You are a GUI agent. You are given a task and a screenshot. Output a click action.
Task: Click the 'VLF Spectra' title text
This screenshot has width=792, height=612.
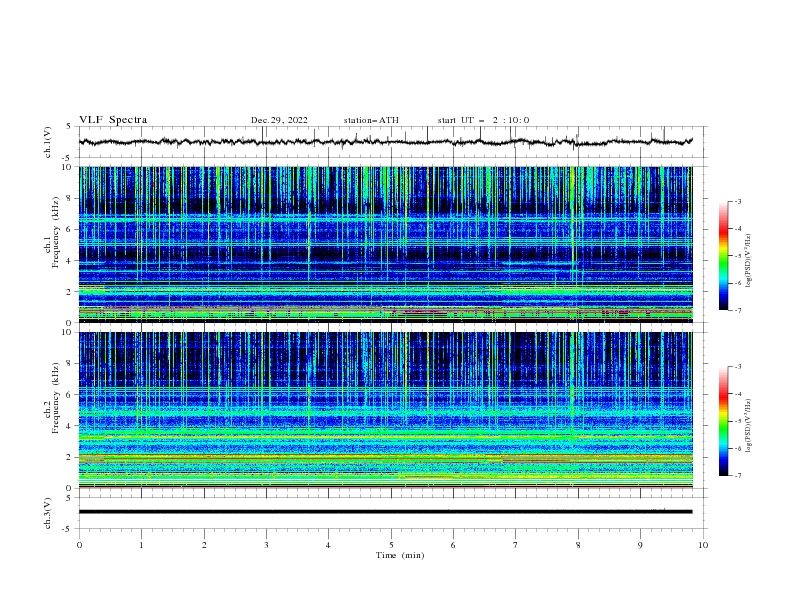pos(113,120)
